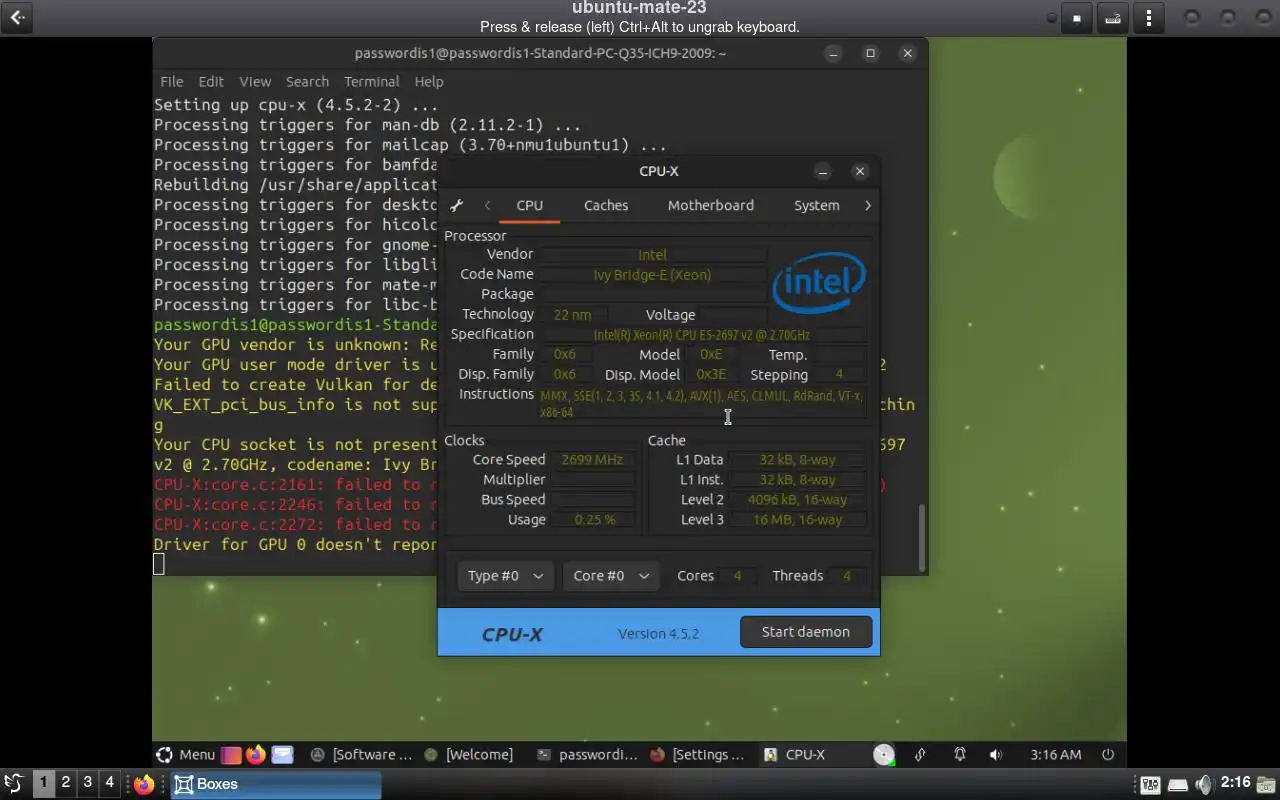Open the terminal File menu
The height and width of the screenshot is (800, 1280).
pos(172,81)
